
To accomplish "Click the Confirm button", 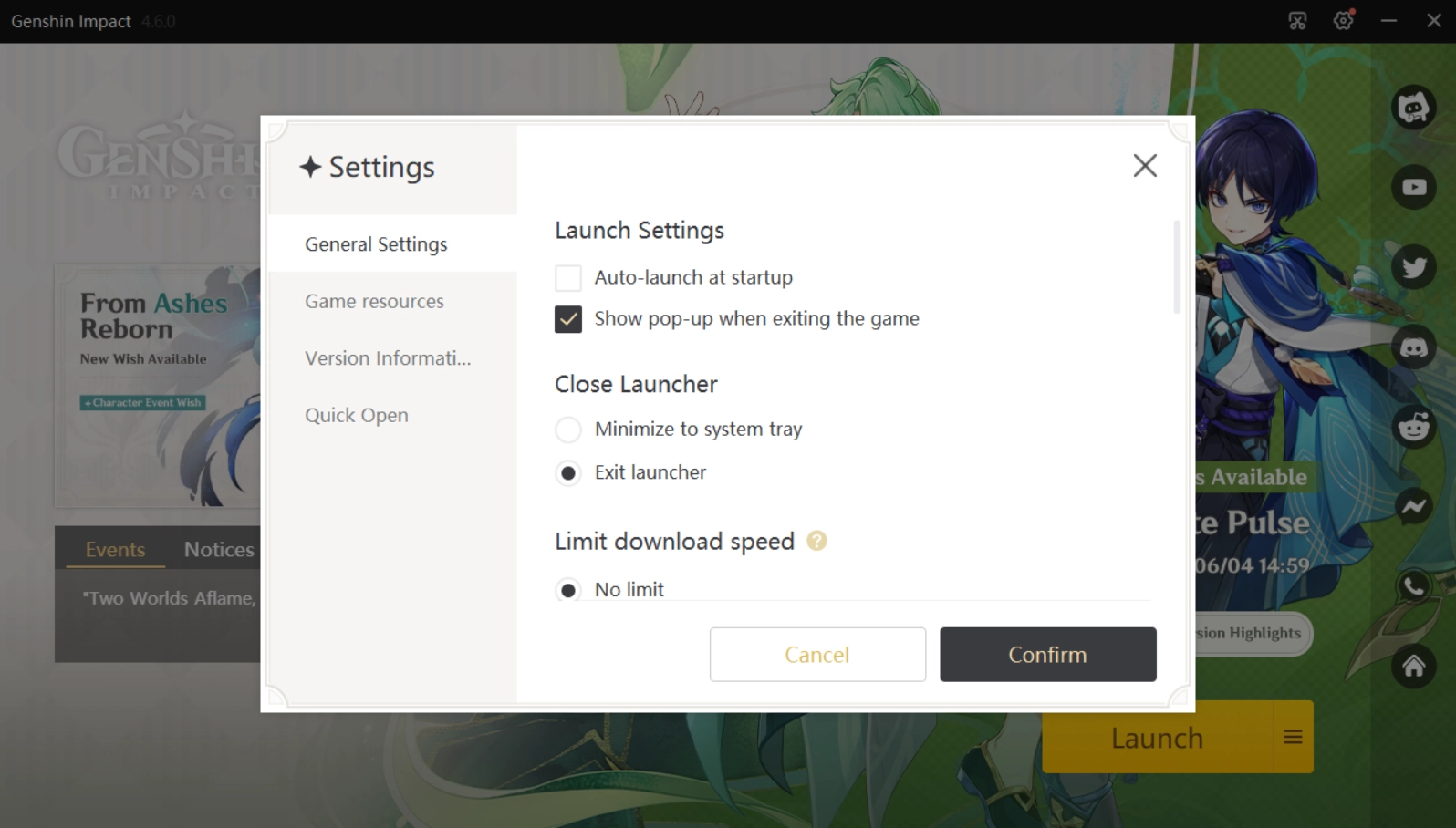I will 1048,654.
